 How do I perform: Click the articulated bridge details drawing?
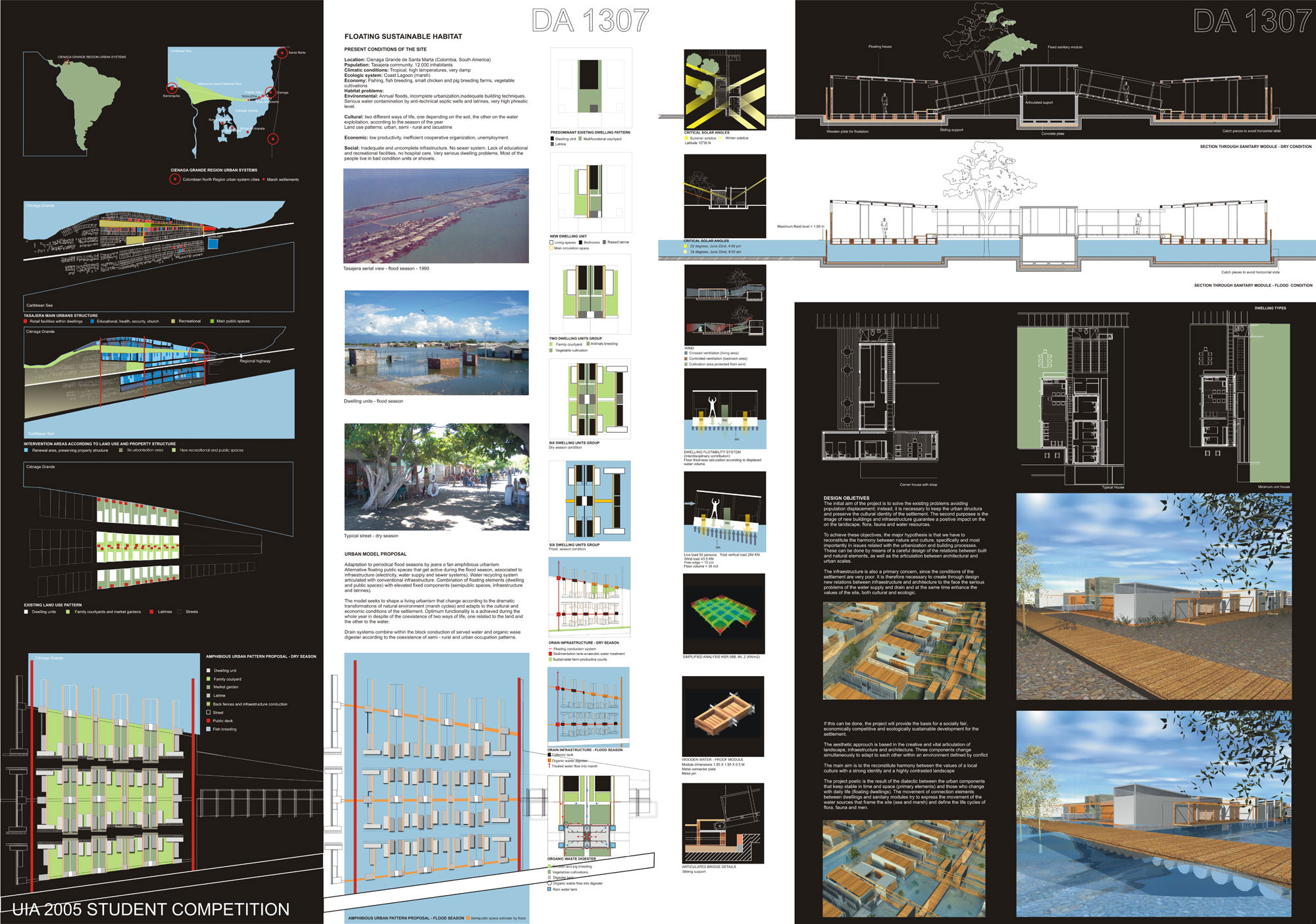[723, 823]
